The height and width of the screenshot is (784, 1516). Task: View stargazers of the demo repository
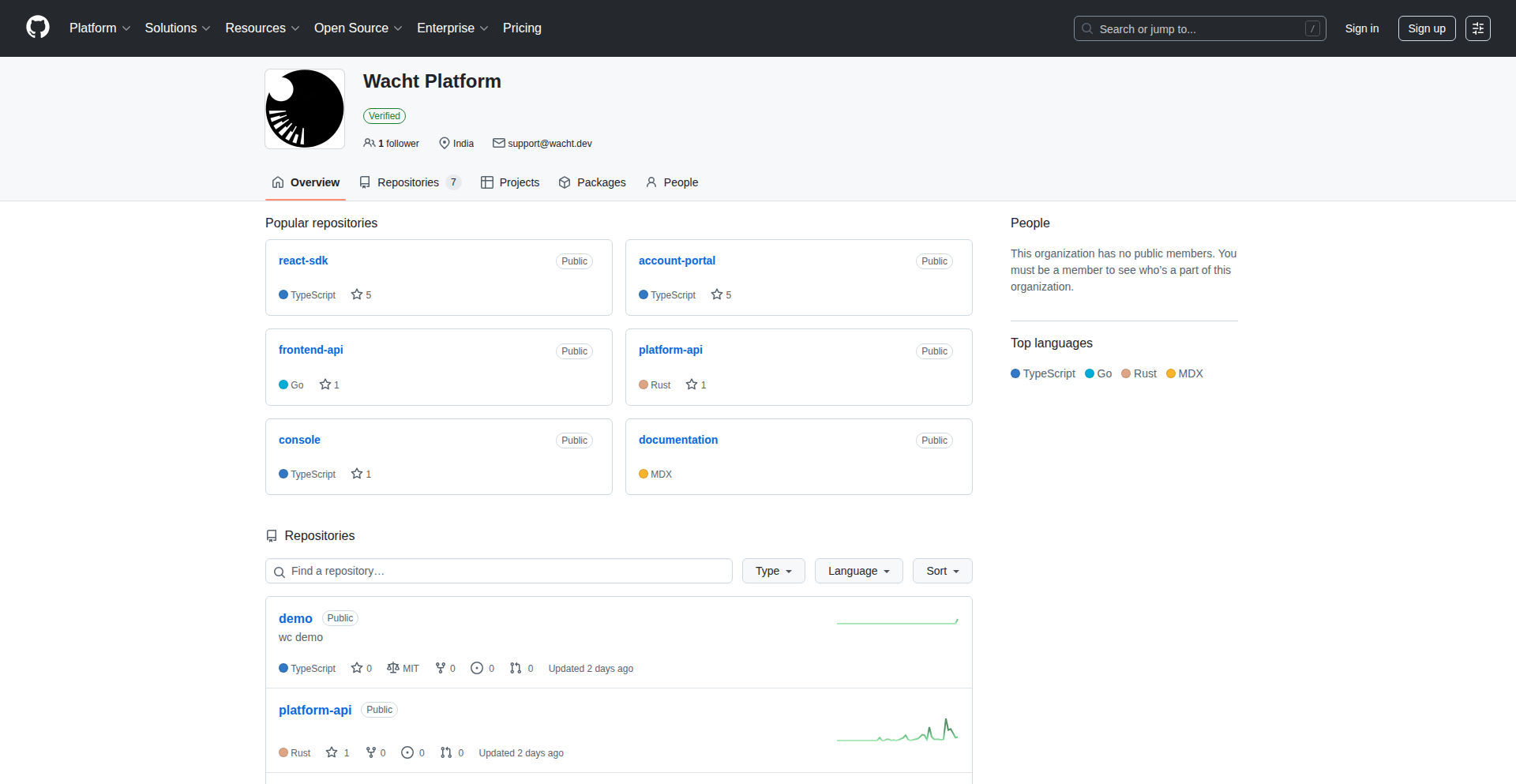(x=362, y=668)
